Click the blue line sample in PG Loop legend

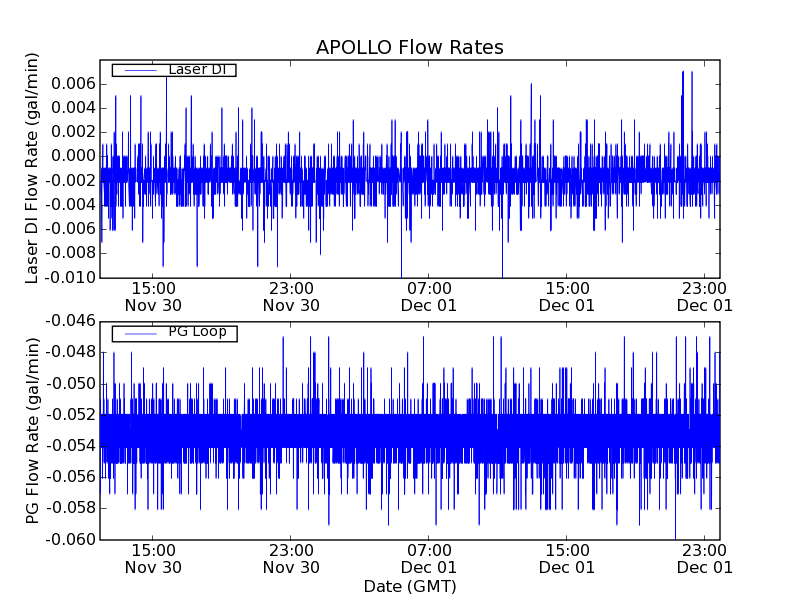[138, 333]
